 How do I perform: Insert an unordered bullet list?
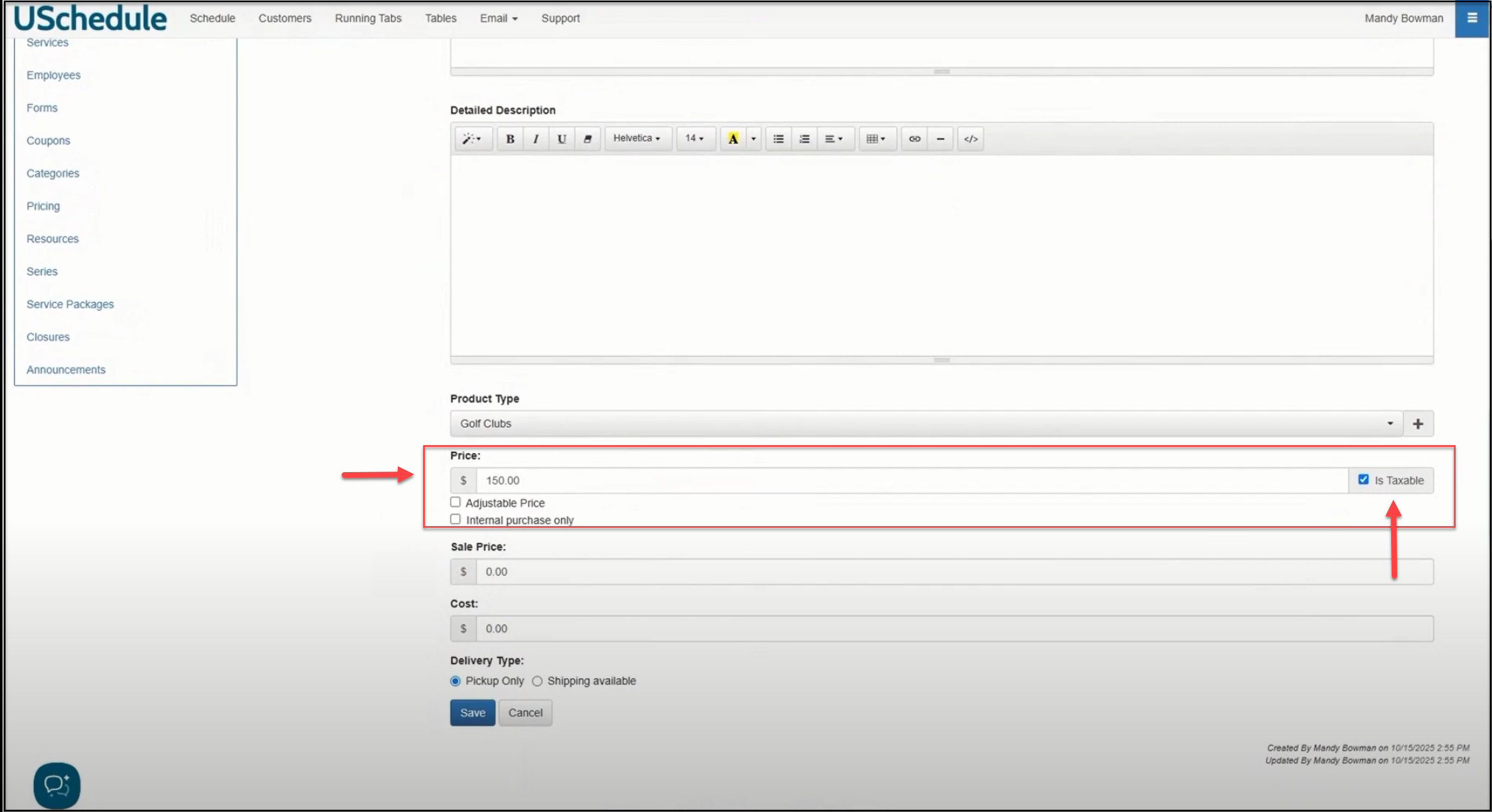click(779, 139)
